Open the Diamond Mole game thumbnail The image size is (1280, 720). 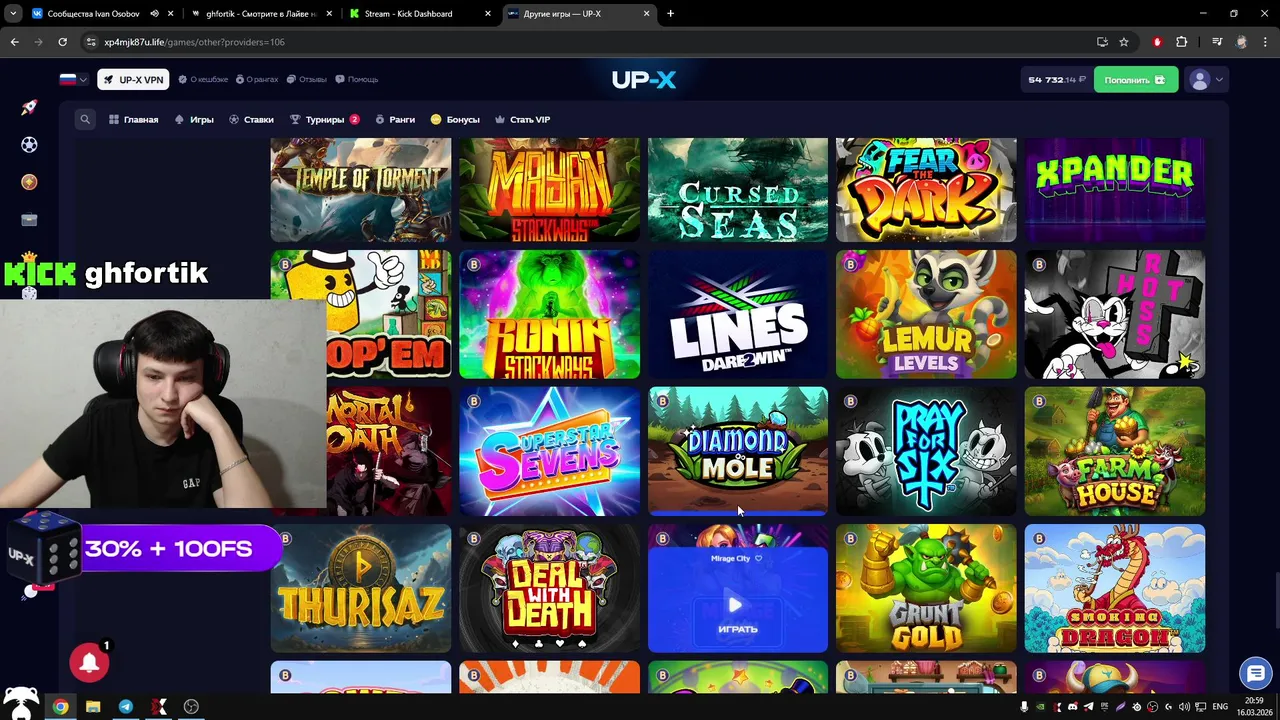(738, 452)
